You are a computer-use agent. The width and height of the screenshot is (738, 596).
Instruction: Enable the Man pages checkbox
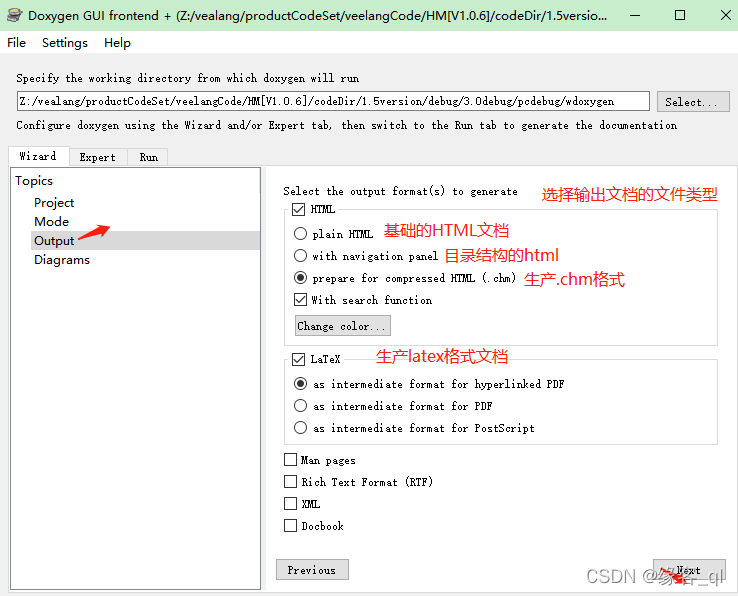coord(290,459)
